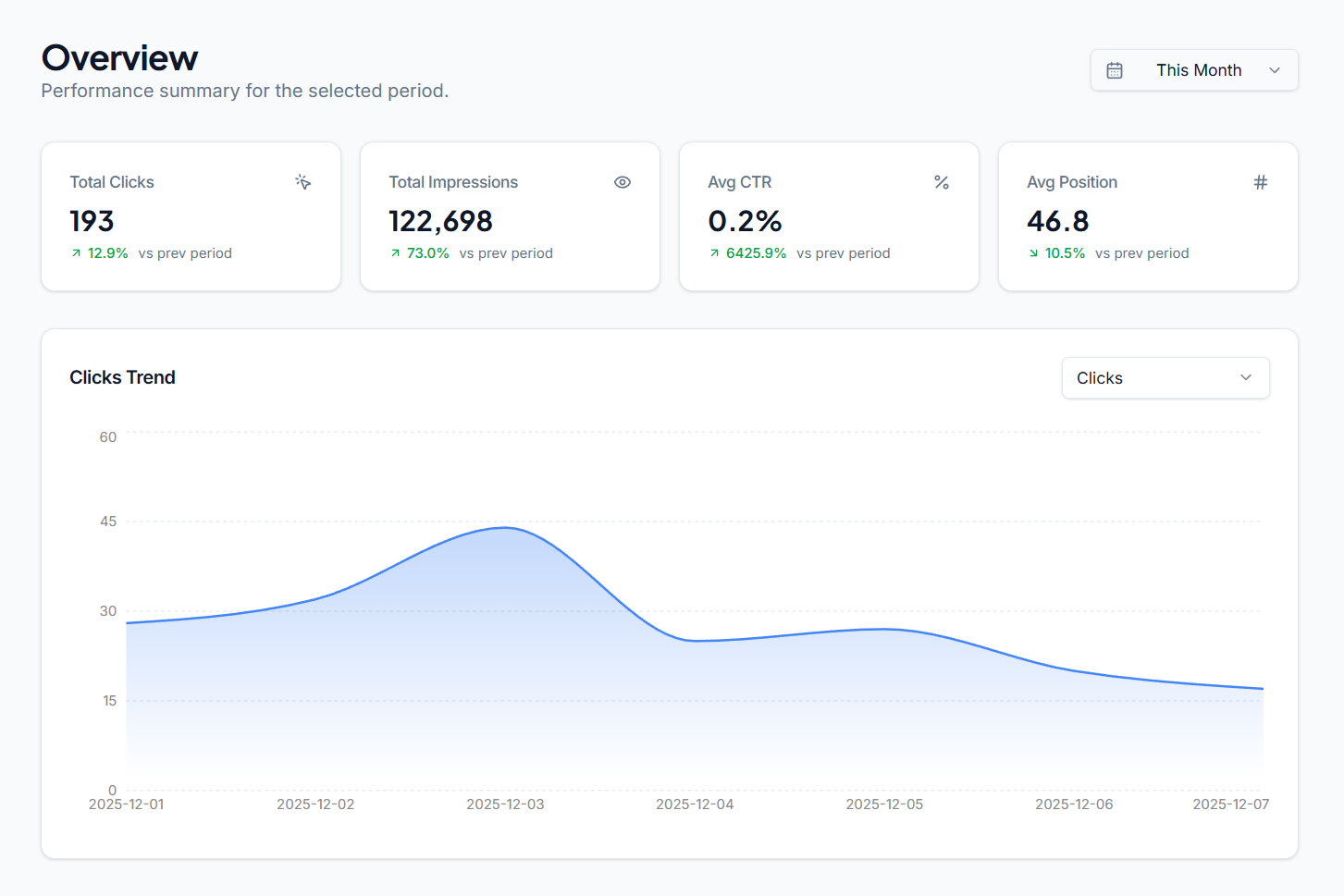Click the 122,698 impressions value
This screenshot has height=896, width=1344.
click(x=439, y=221)
